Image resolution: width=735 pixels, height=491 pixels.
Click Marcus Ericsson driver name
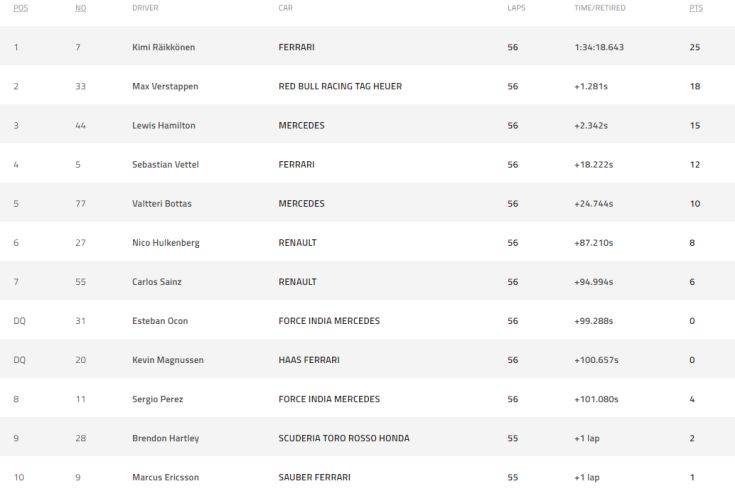point(165,477)
